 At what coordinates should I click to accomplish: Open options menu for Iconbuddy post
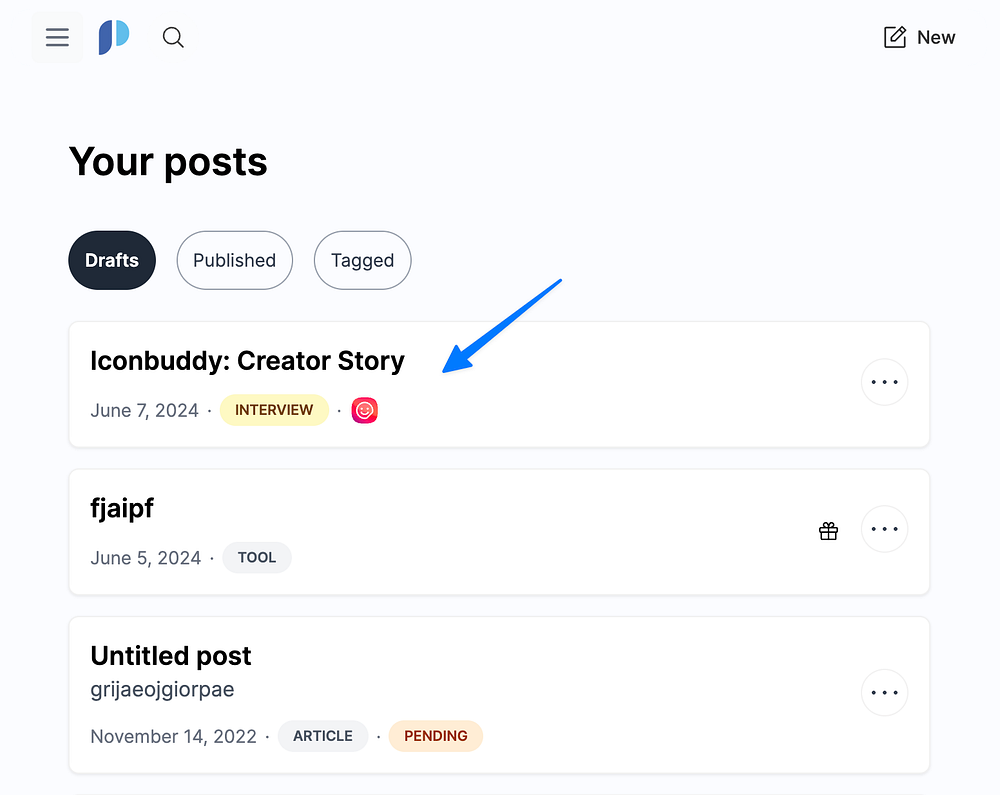coord(884,382)
